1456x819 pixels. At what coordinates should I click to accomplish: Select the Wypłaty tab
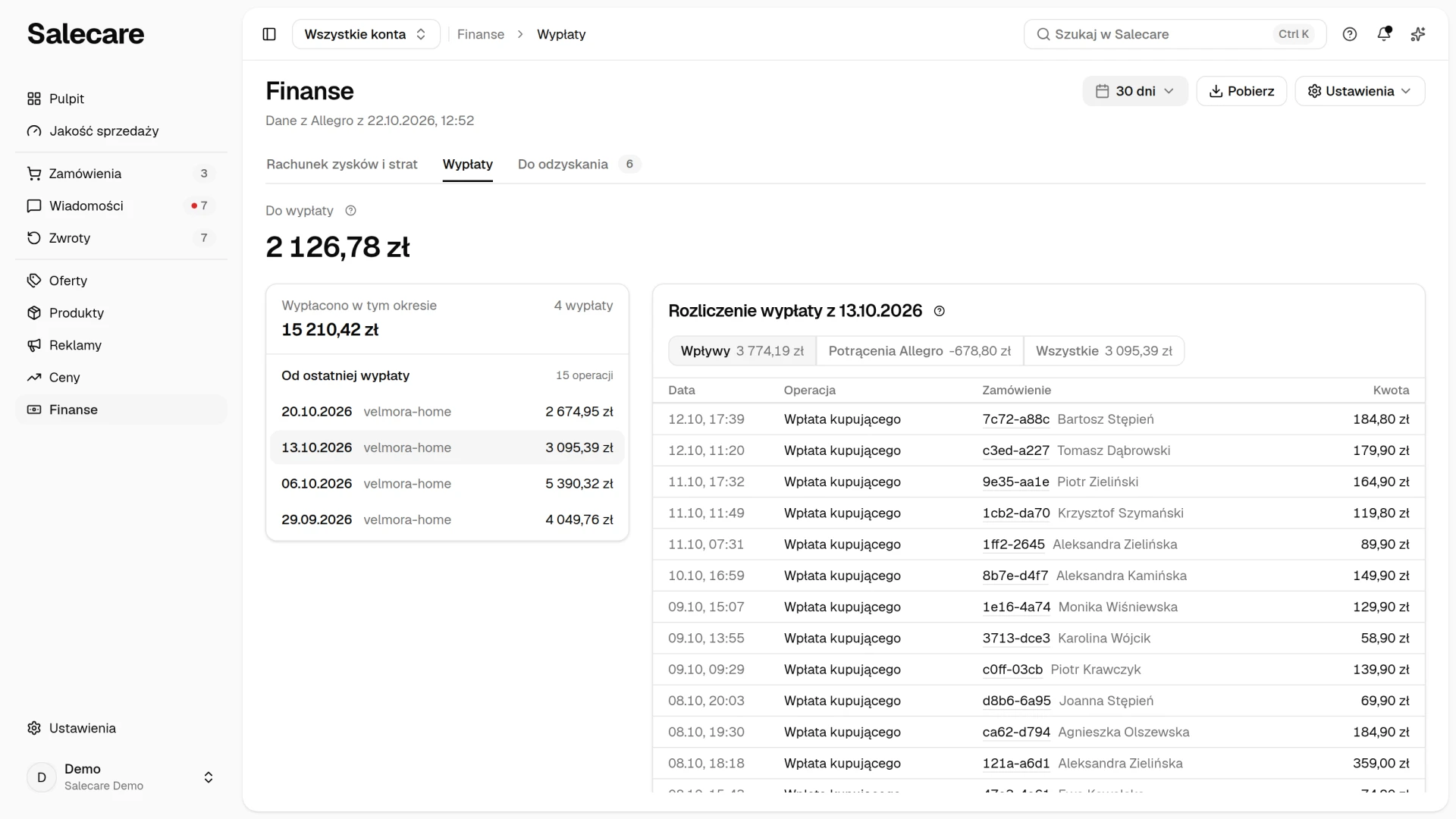[x=468, y=165]
